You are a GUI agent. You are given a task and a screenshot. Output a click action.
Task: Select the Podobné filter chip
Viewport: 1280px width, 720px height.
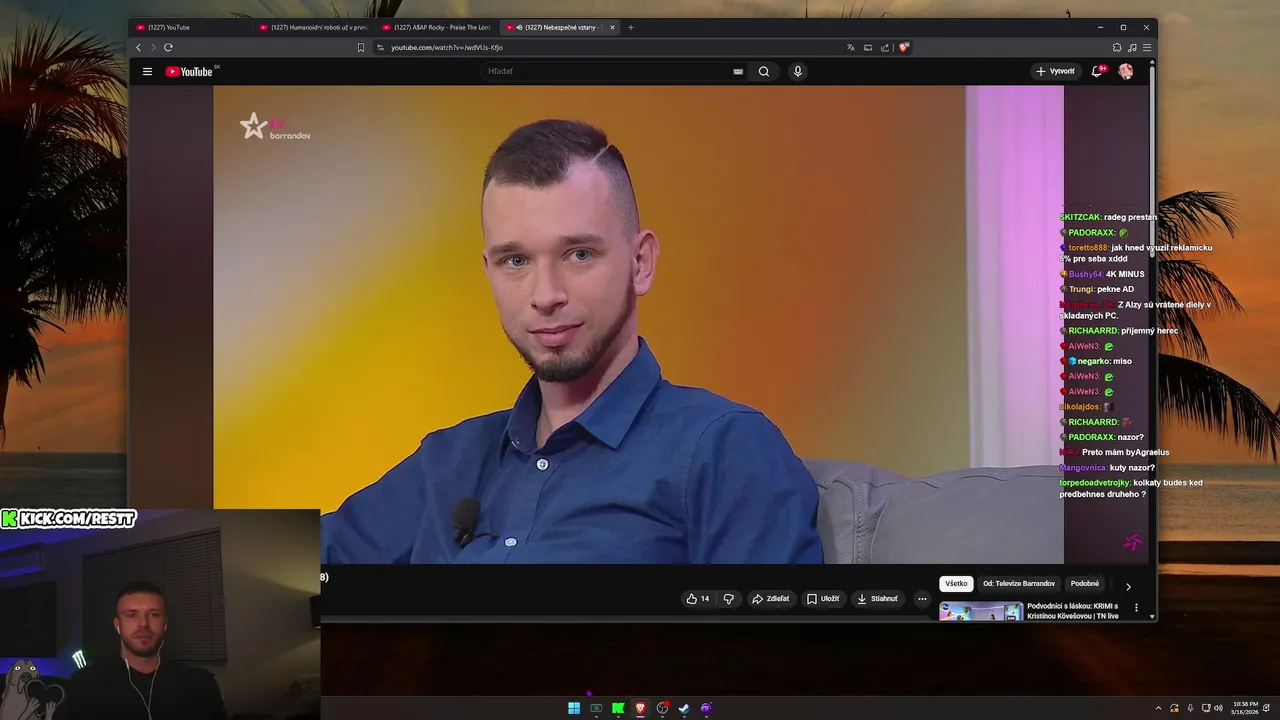click(1085, 584)
